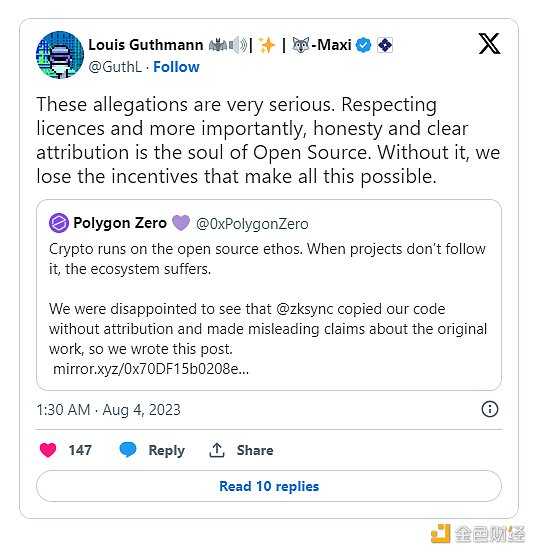Click the X logo icon

(x=489, y=43)
